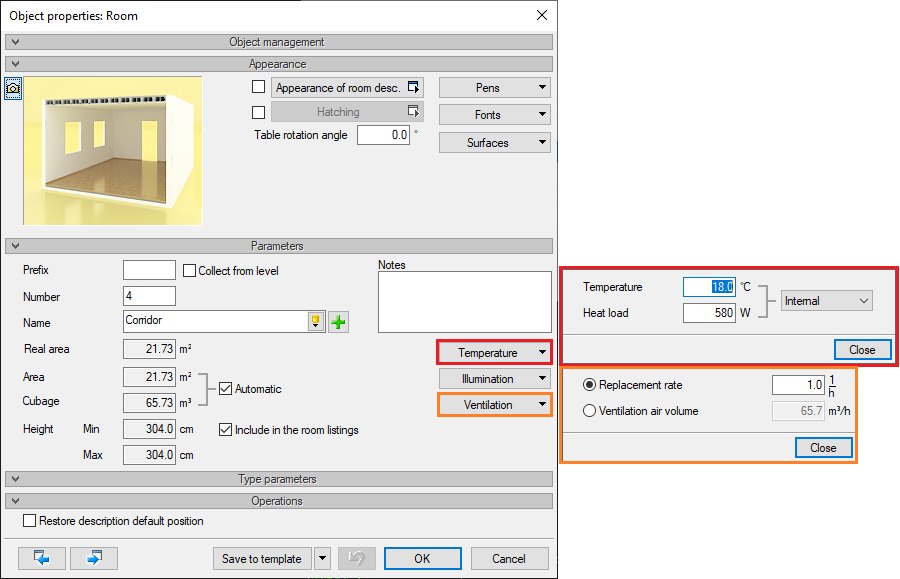Viewport: 900px width, 579px height.
Task: Collapse the Parameters section header
Action: (x=279, y=246)
